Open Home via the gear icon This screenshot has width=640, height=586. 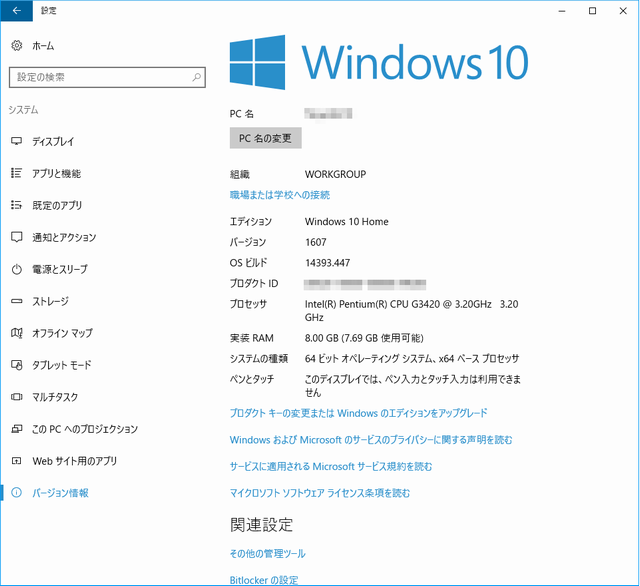click(17, 46)
